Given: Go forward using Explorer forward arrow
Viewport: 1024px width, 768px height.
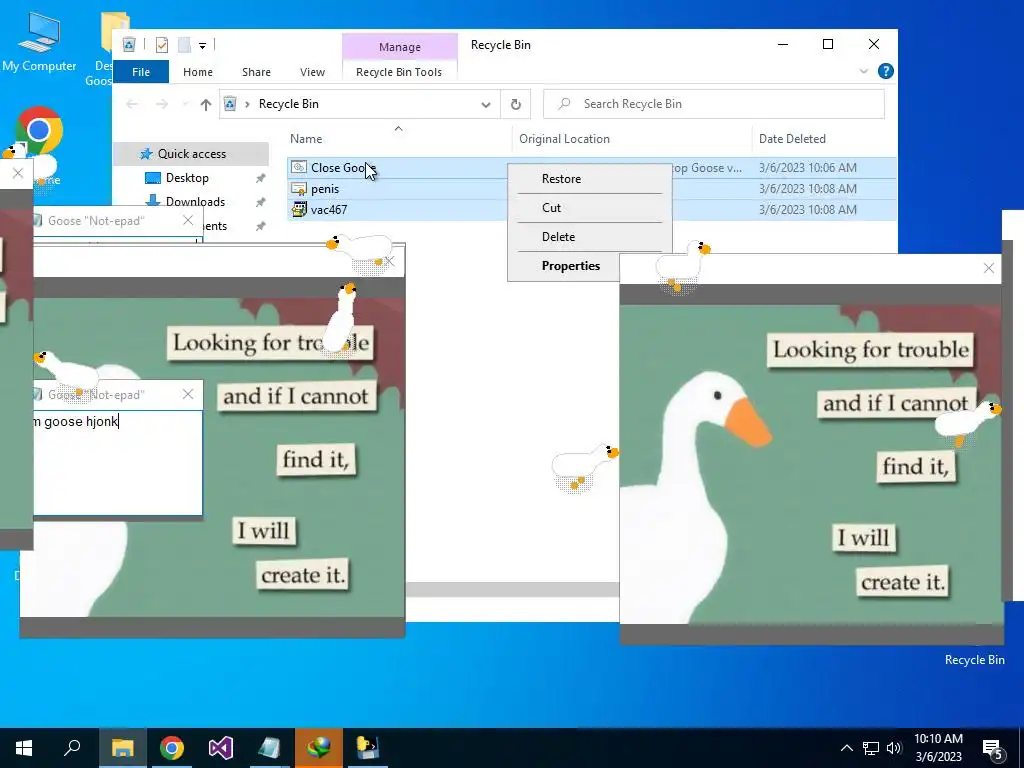Looking at the screenshot, I should point(162,104).
